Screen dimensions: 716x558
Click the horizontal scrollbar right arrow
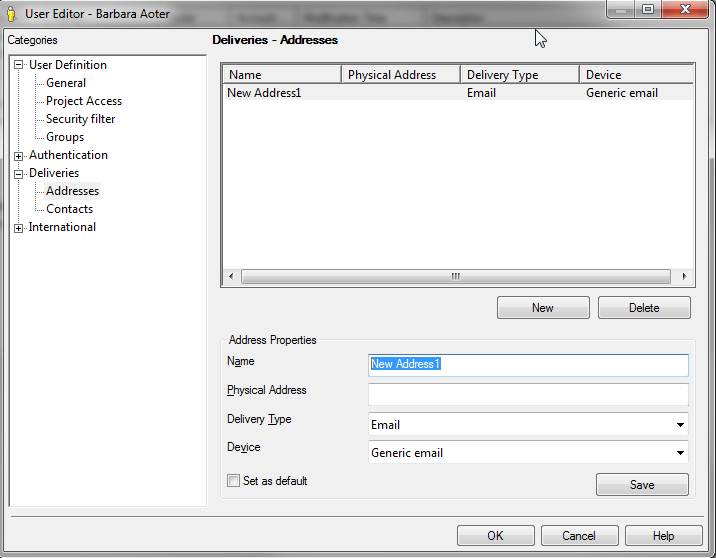pyautogui.click(x=684, y=276)
